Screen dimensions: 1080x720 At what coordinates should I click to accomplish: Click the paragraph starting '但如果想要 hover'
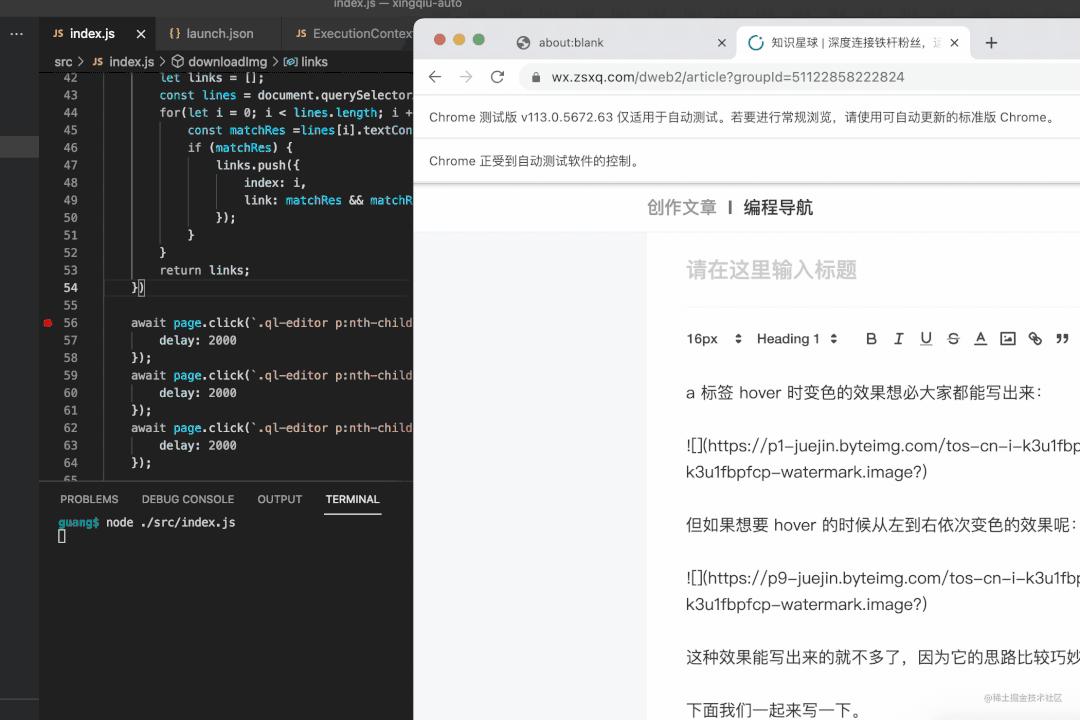881,525
